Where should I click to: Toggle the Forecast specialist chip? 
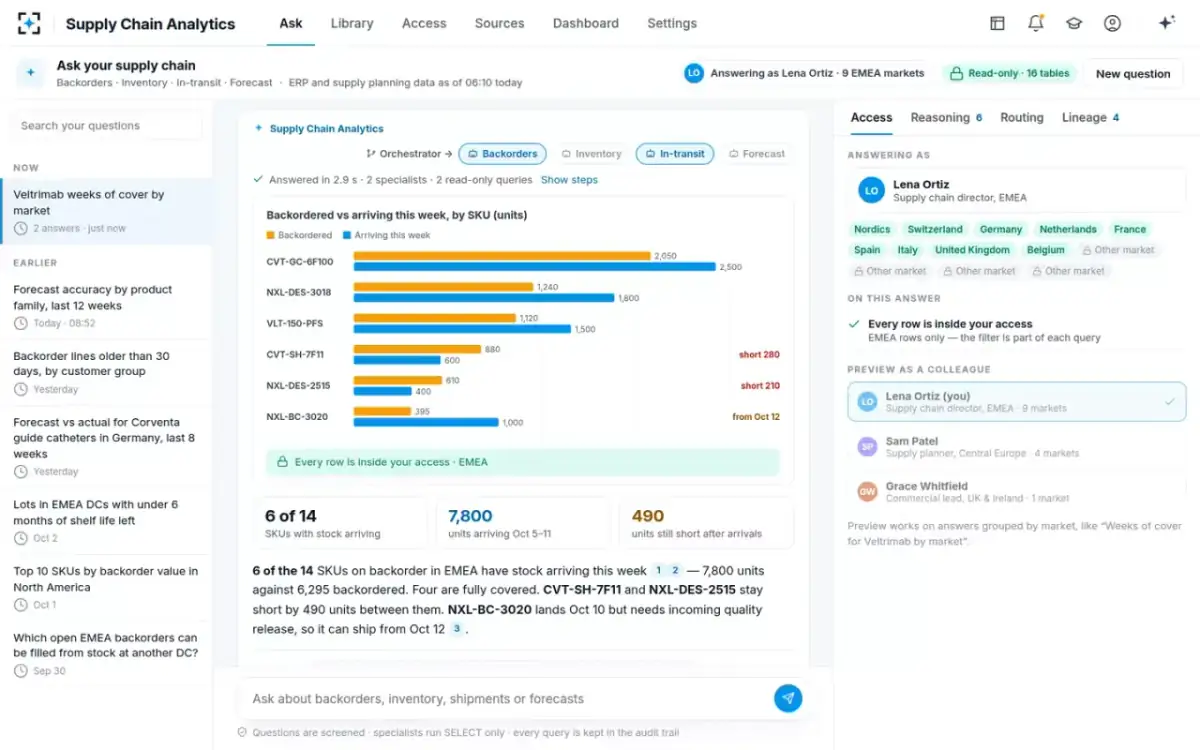[757, 154]
